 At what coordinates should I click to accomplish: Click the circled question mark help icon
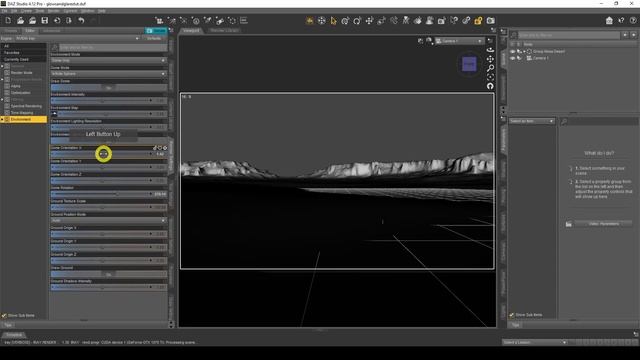[633, 20]
